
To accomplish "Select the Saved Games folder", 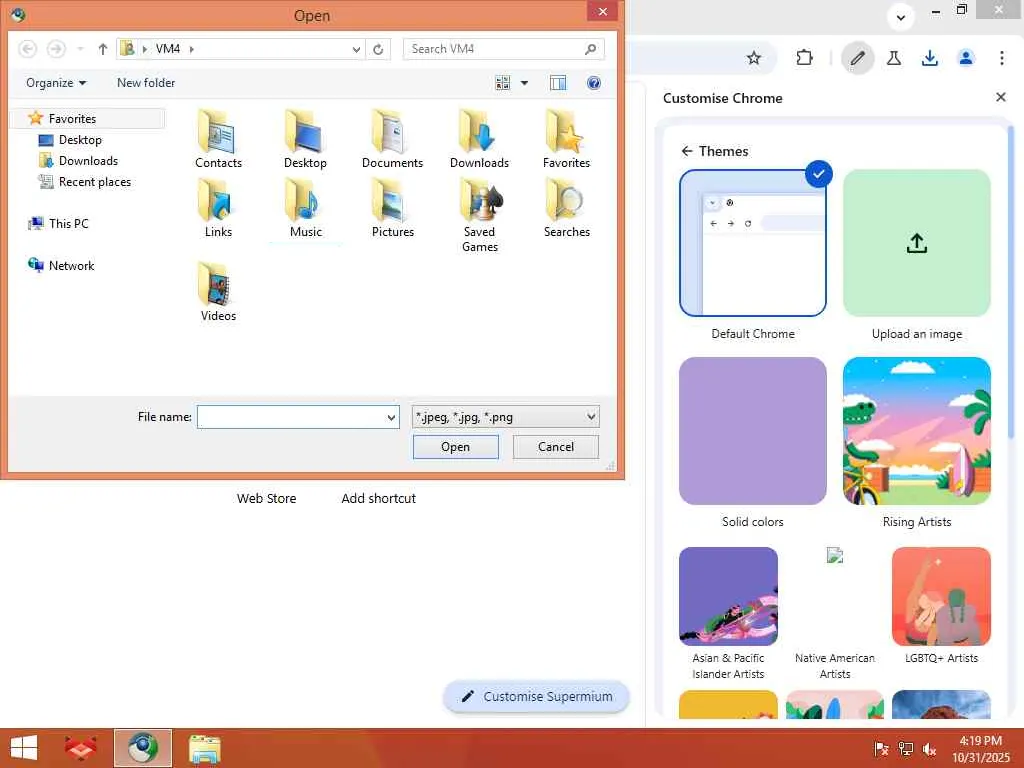I will [x=479, y=216].
